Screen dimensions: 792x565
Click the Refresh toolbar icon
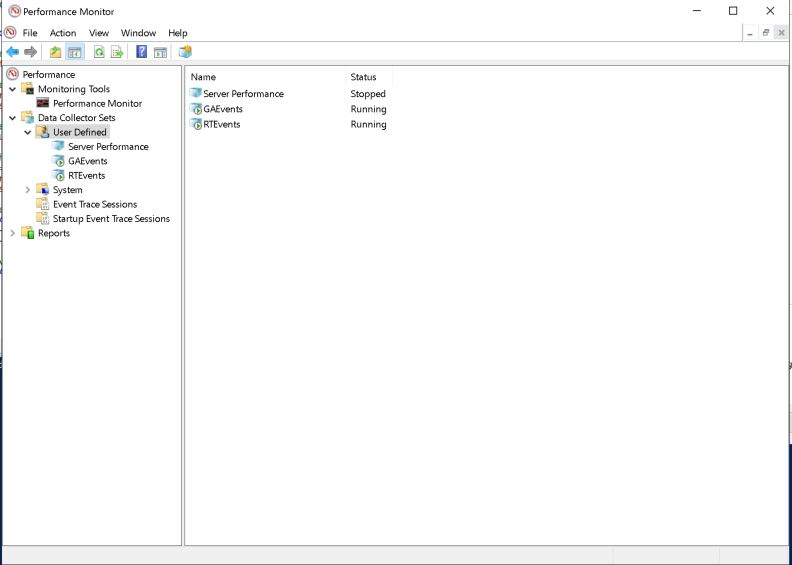[100, 52]
